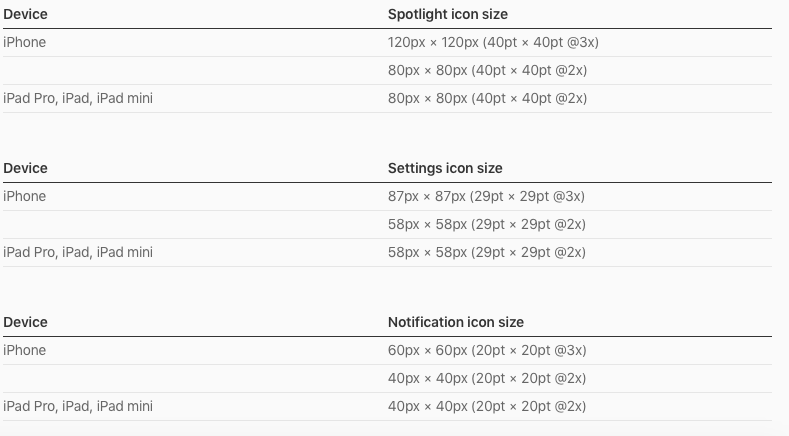
Task: Click the "Spotlight icon size" column header
Action: 448,14
